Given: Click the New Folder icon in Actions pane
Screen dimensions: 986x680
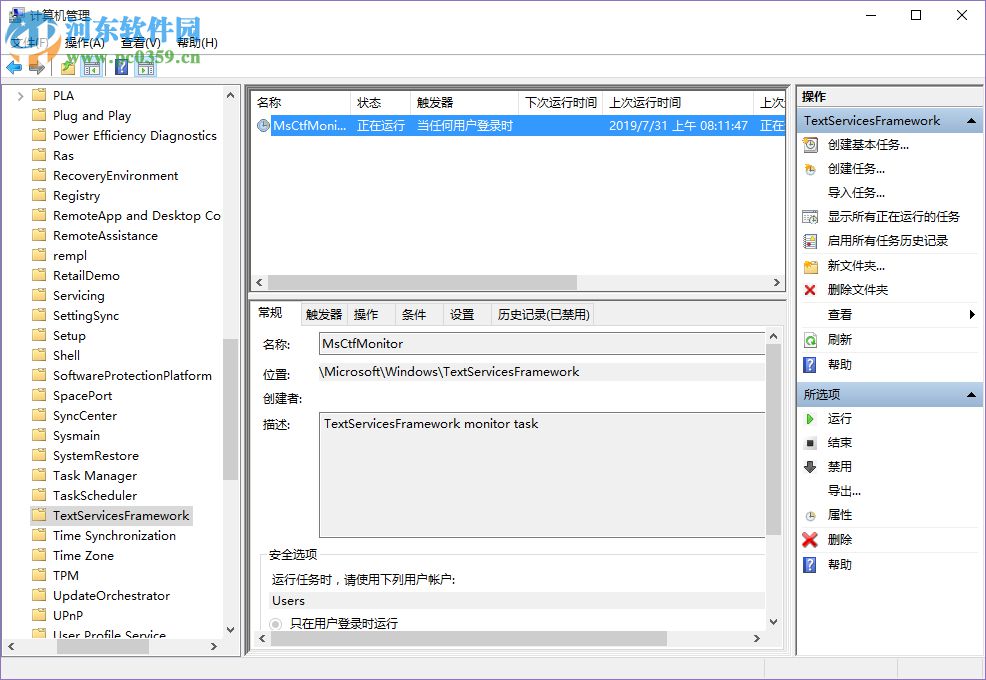Looking at the screenshot, I should (x=810, y=265).
